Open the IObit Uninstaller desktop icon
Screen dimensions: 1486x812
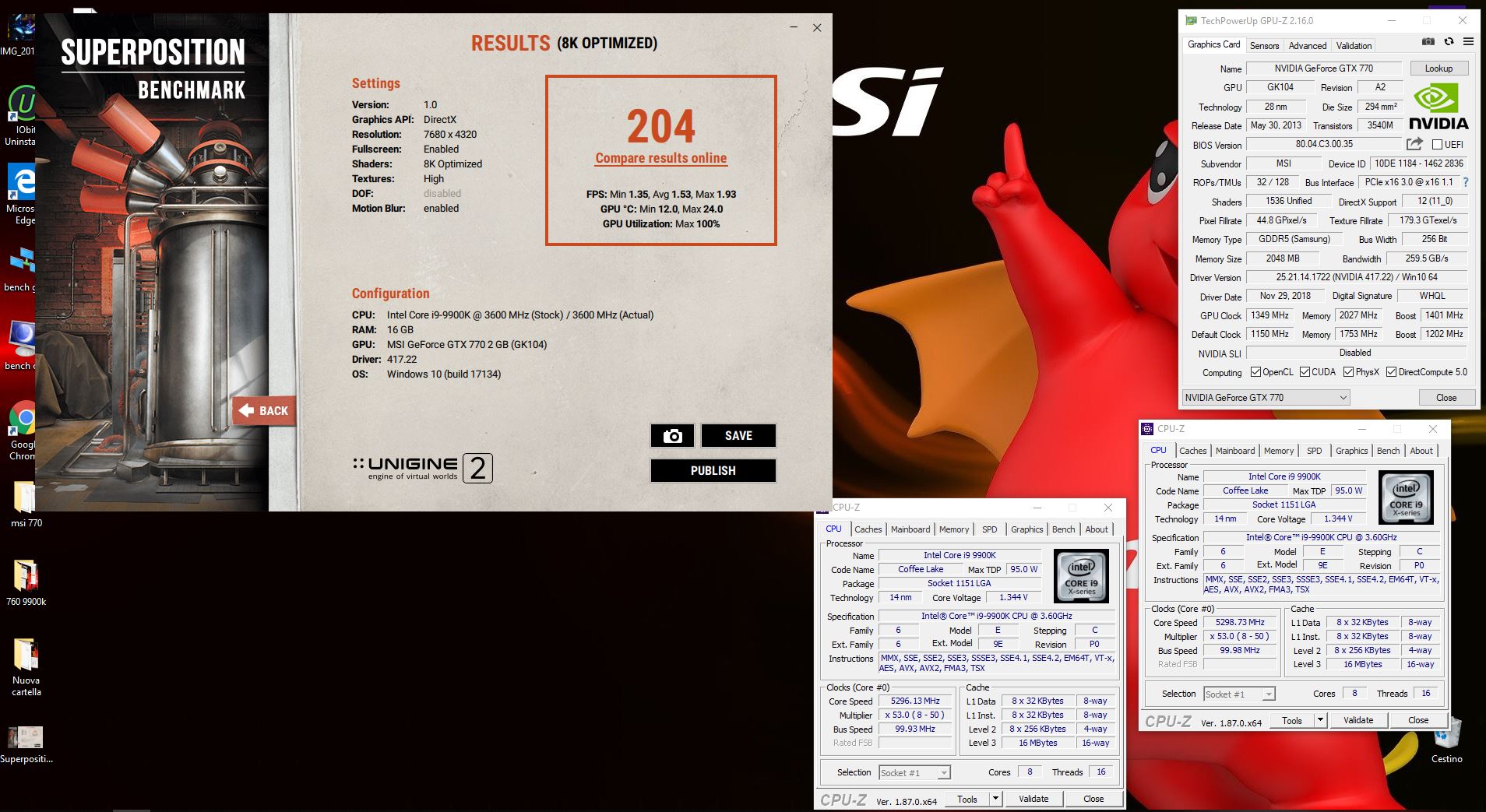coord(22,115)
